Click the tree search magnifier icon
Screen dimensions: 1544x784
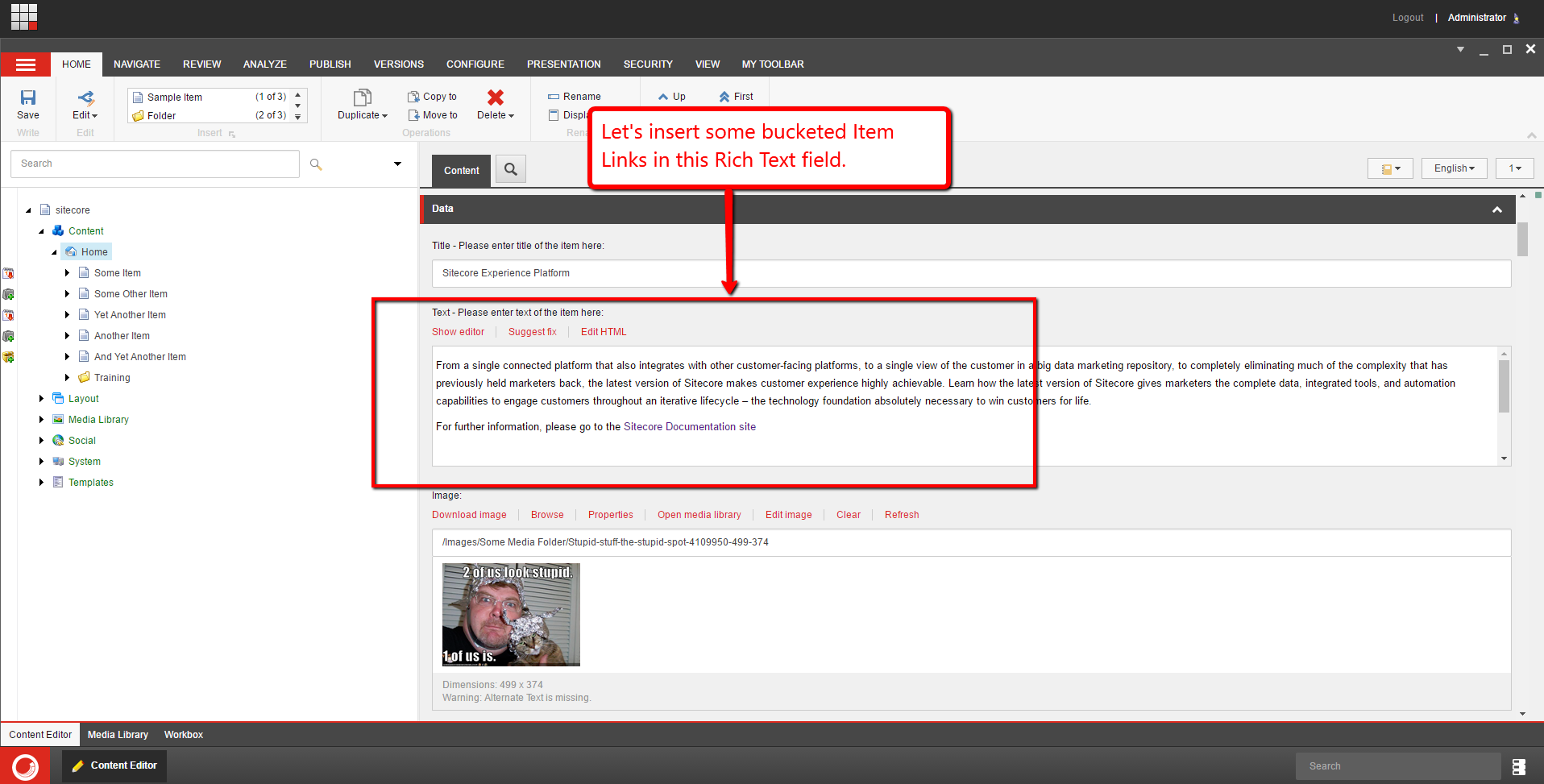pos(316,164)
